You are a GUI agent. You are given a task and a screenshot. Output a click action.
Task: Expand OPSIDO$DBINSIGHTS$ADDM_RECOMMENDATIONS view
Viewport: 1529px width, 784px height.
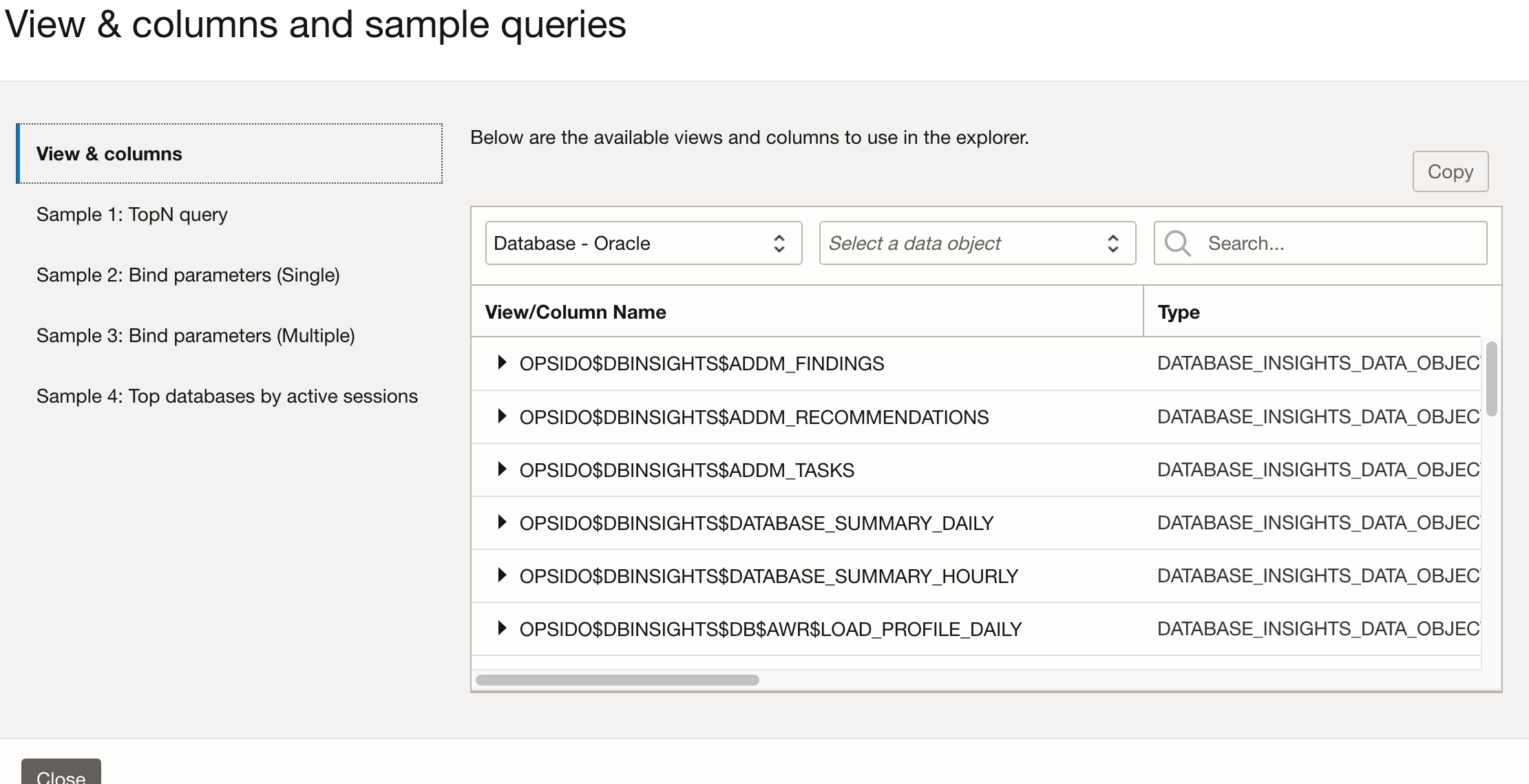click(501, 416)
